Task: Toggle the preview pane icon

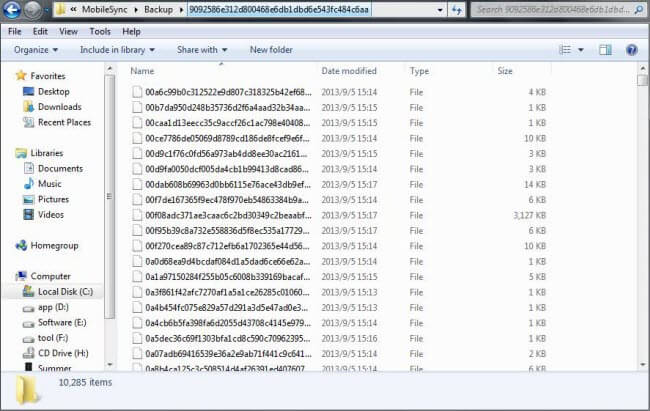Action: click(x=605, y=50)
